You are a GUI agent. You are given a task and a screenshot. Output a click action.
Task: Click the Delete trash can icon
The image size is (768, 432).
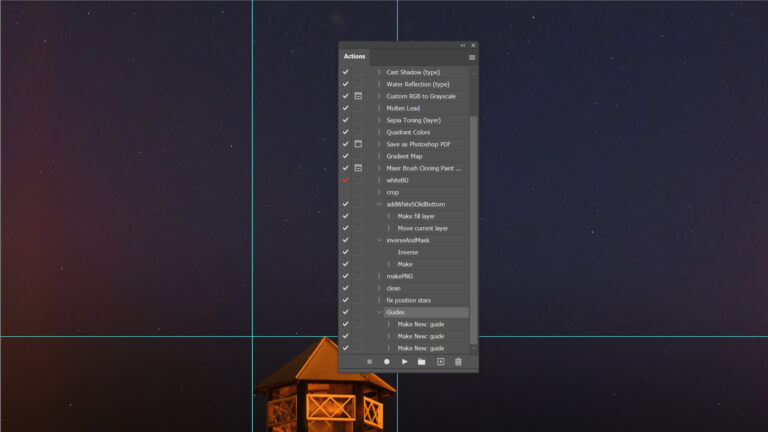458,362
